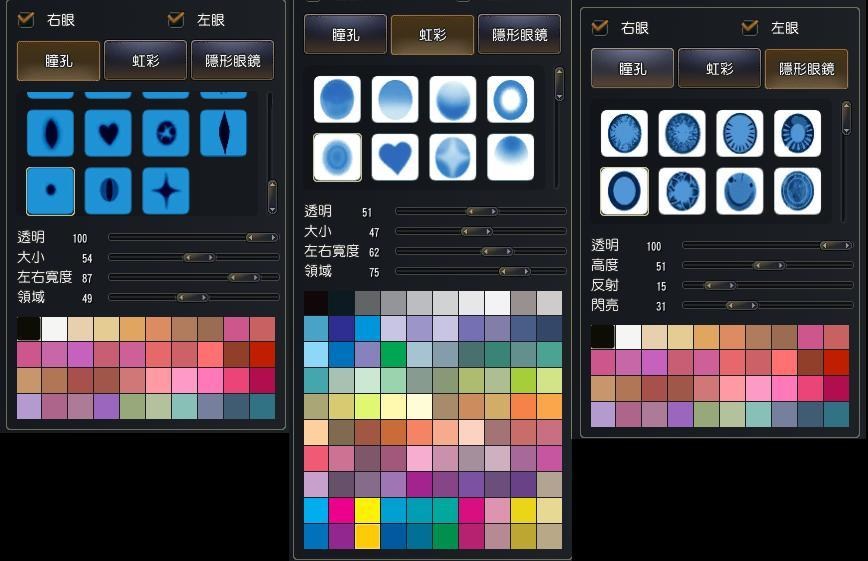
Task: Select the solid blue circle iris pattern
Action: point(337,99)
